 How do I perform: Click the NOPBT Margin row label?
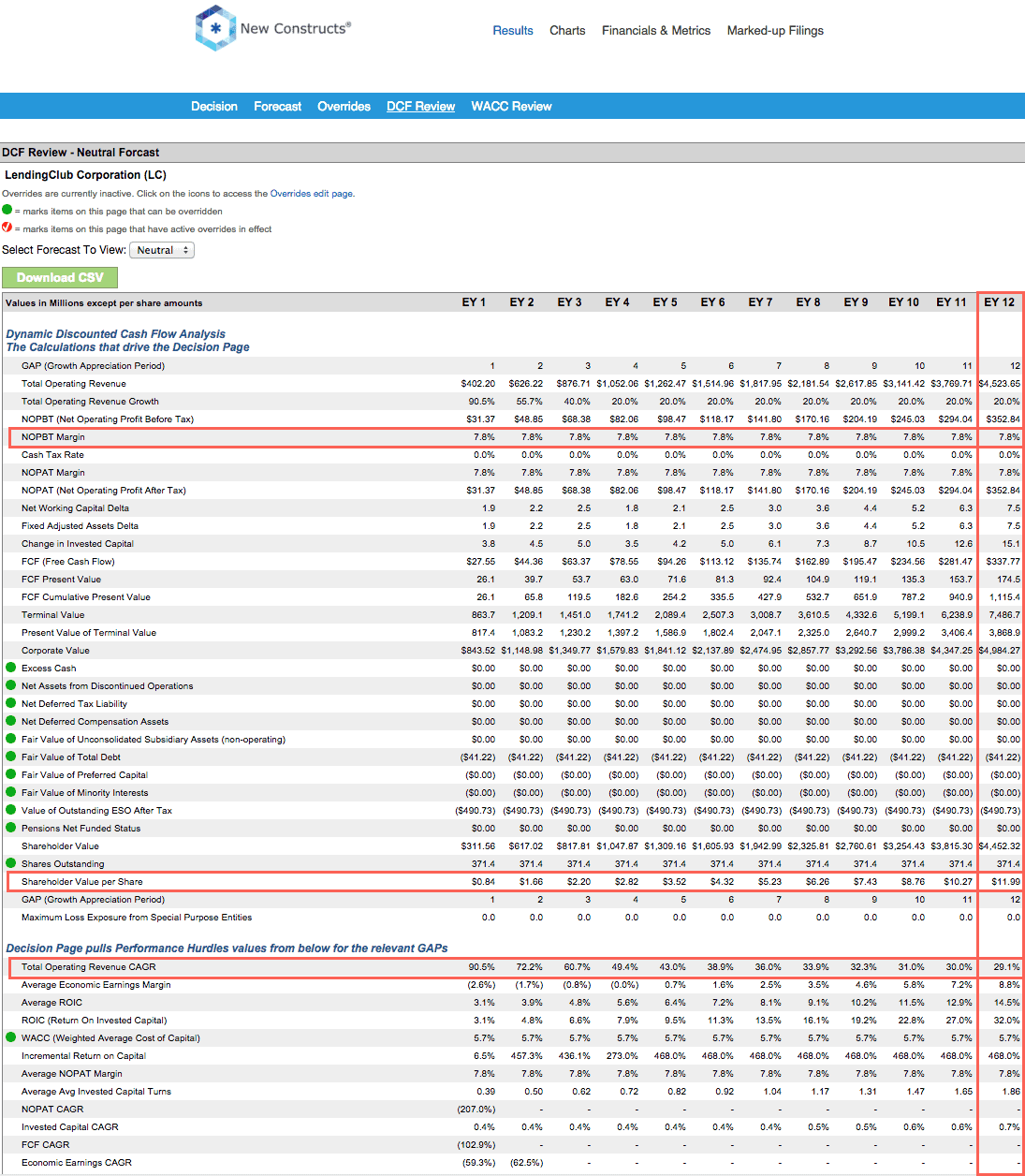[x=53, y=437]
